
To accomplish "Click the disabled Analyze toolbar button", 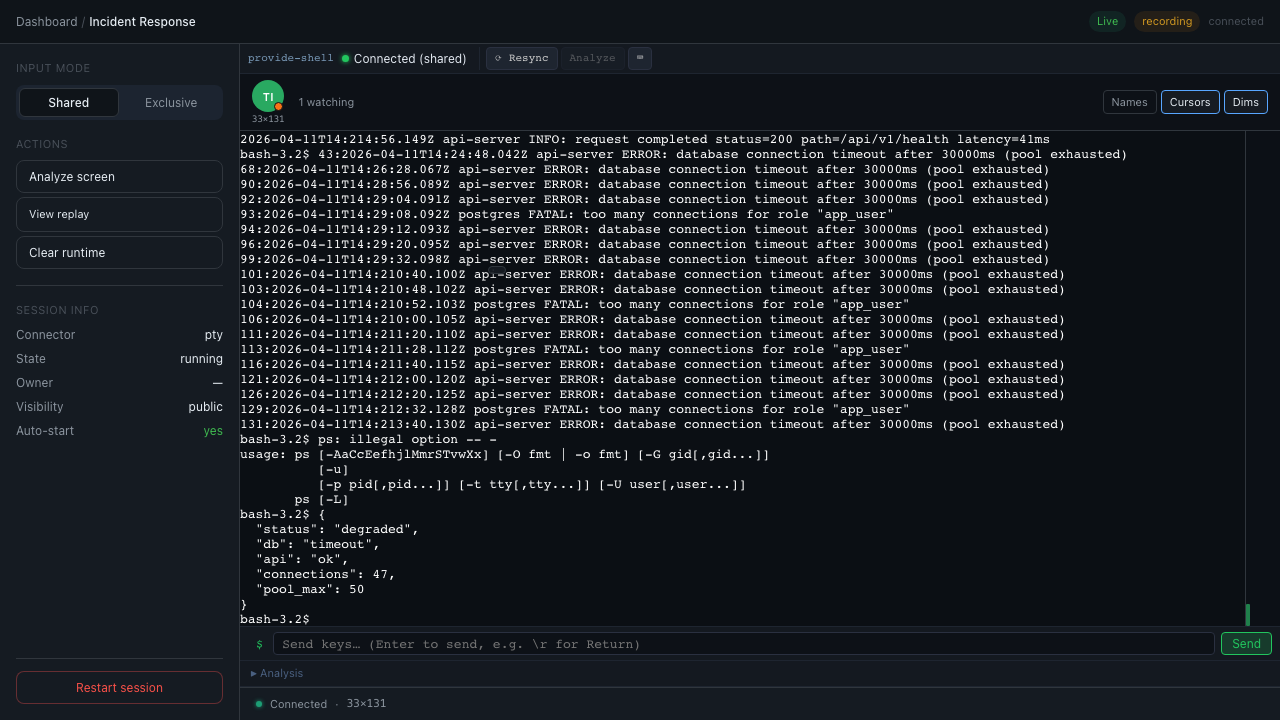I will (x=592, y=58).
